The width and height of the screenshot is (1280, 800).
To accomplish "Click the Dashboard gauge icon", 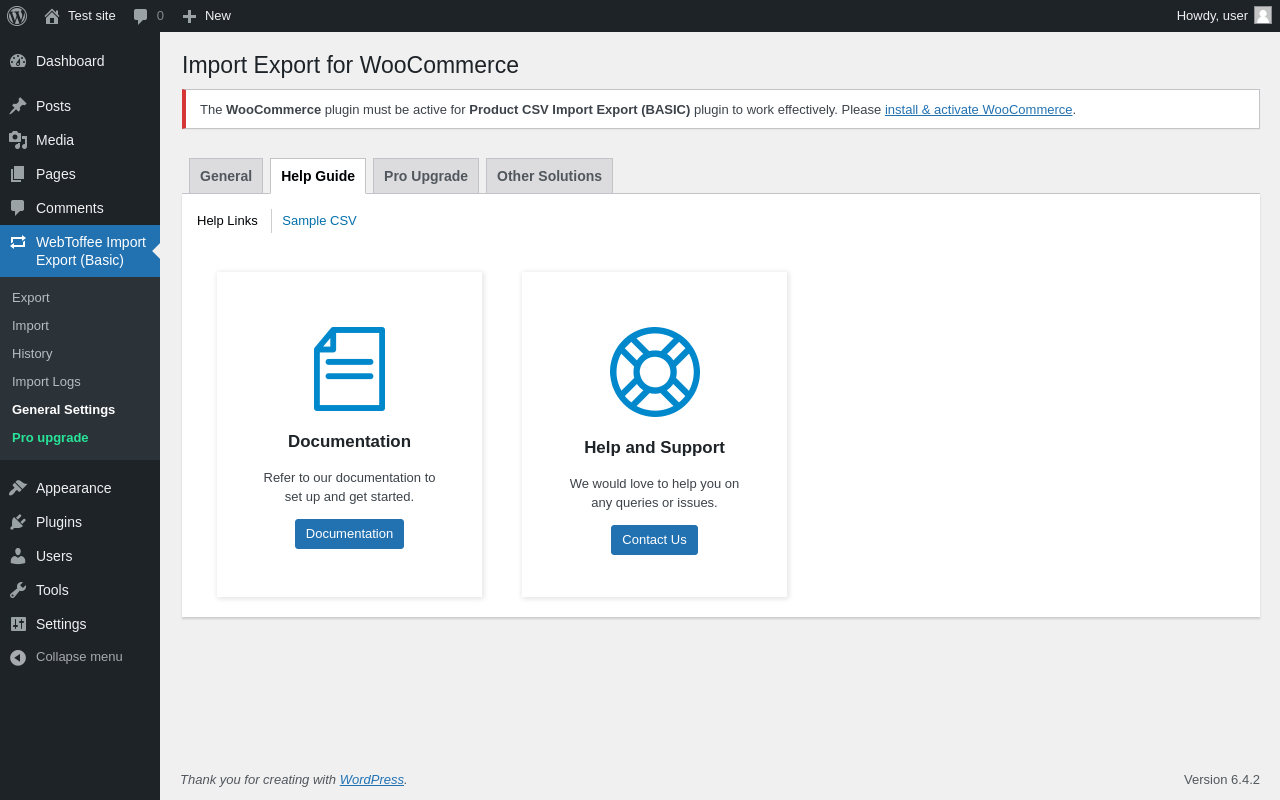I will click(18, 61).
